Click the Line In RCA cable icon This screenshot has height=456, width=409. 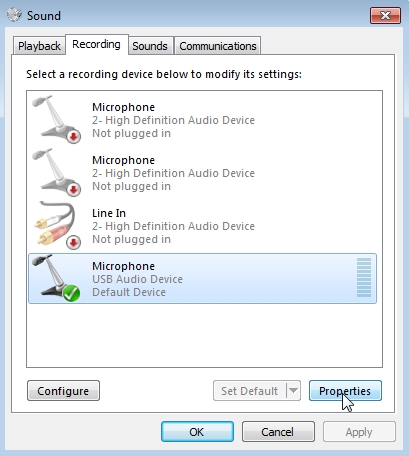pos(56,225)
